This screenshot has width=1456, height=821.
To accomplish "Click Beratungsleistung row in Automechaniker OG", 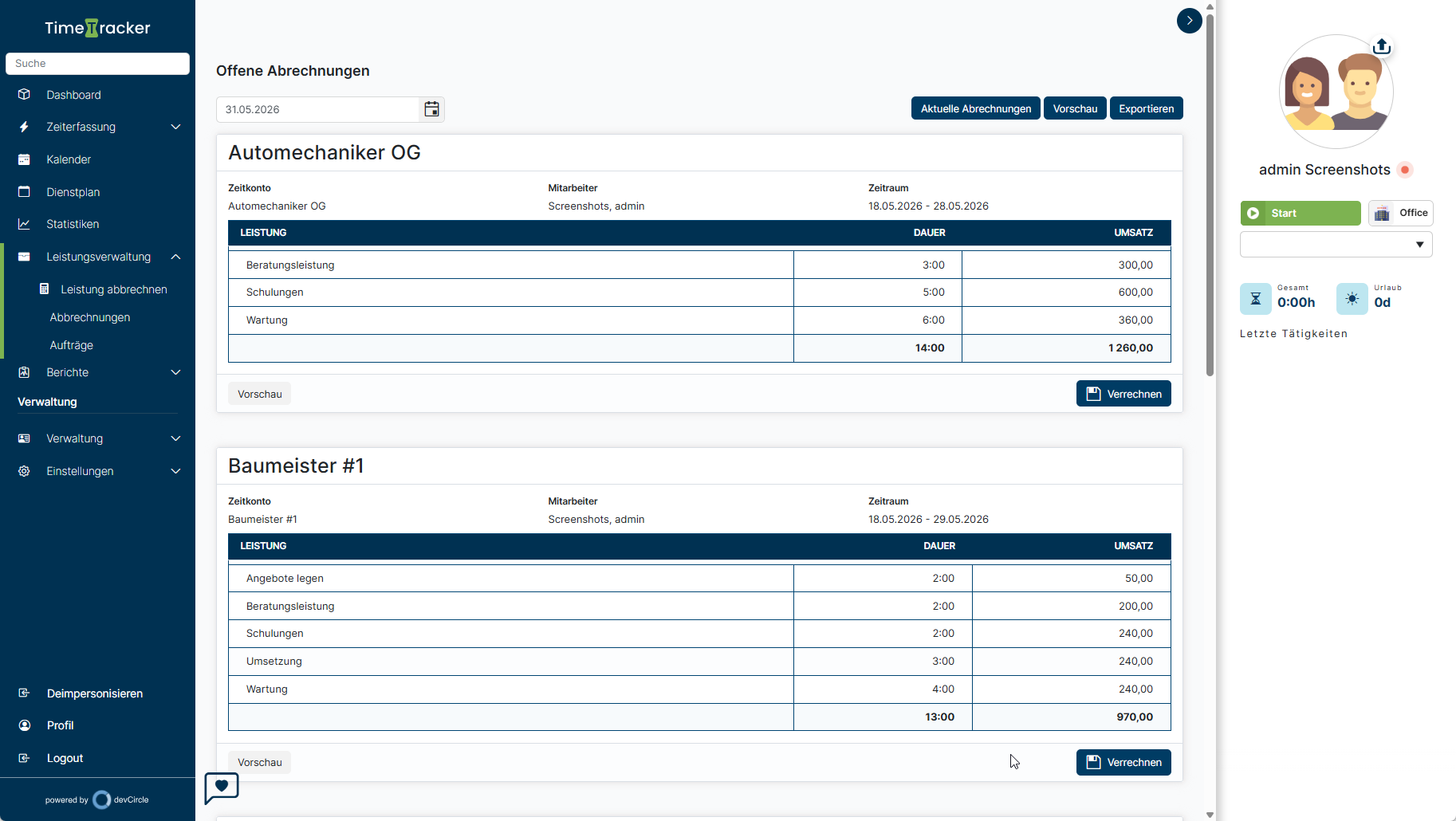I will click(x=699, y=265).
